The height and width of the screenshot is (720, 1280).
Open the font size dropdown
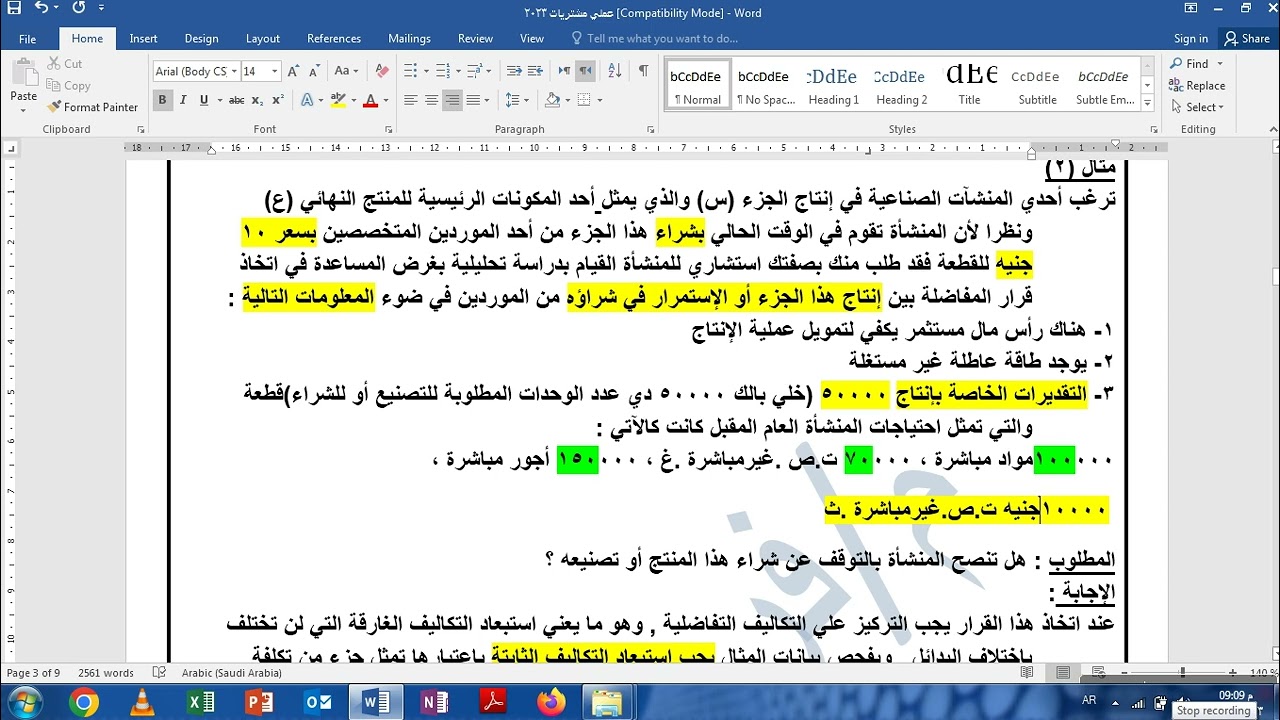coord(275,71)
